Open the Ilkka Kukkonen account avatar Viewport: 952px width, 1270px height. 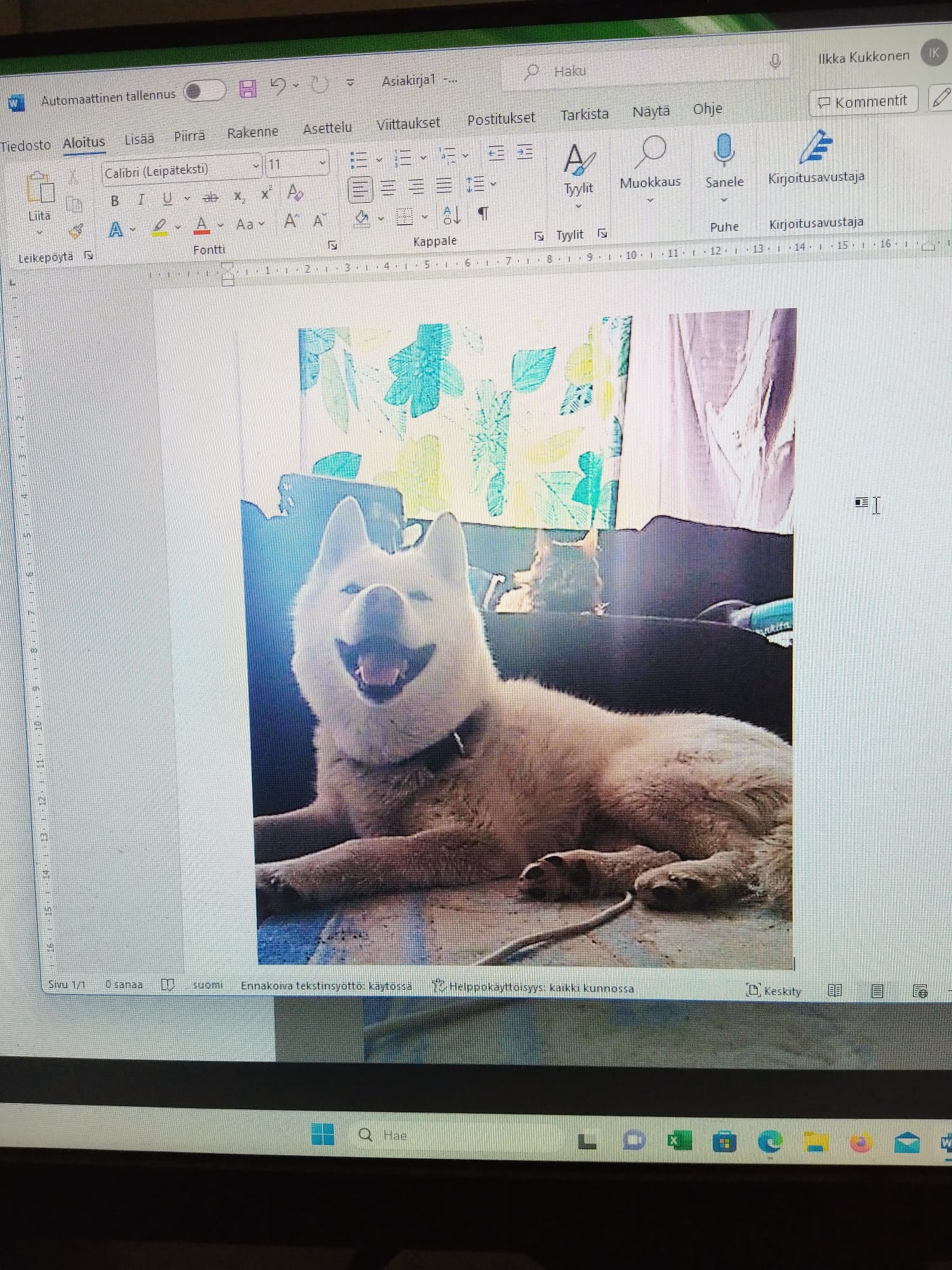pos(934,53)
